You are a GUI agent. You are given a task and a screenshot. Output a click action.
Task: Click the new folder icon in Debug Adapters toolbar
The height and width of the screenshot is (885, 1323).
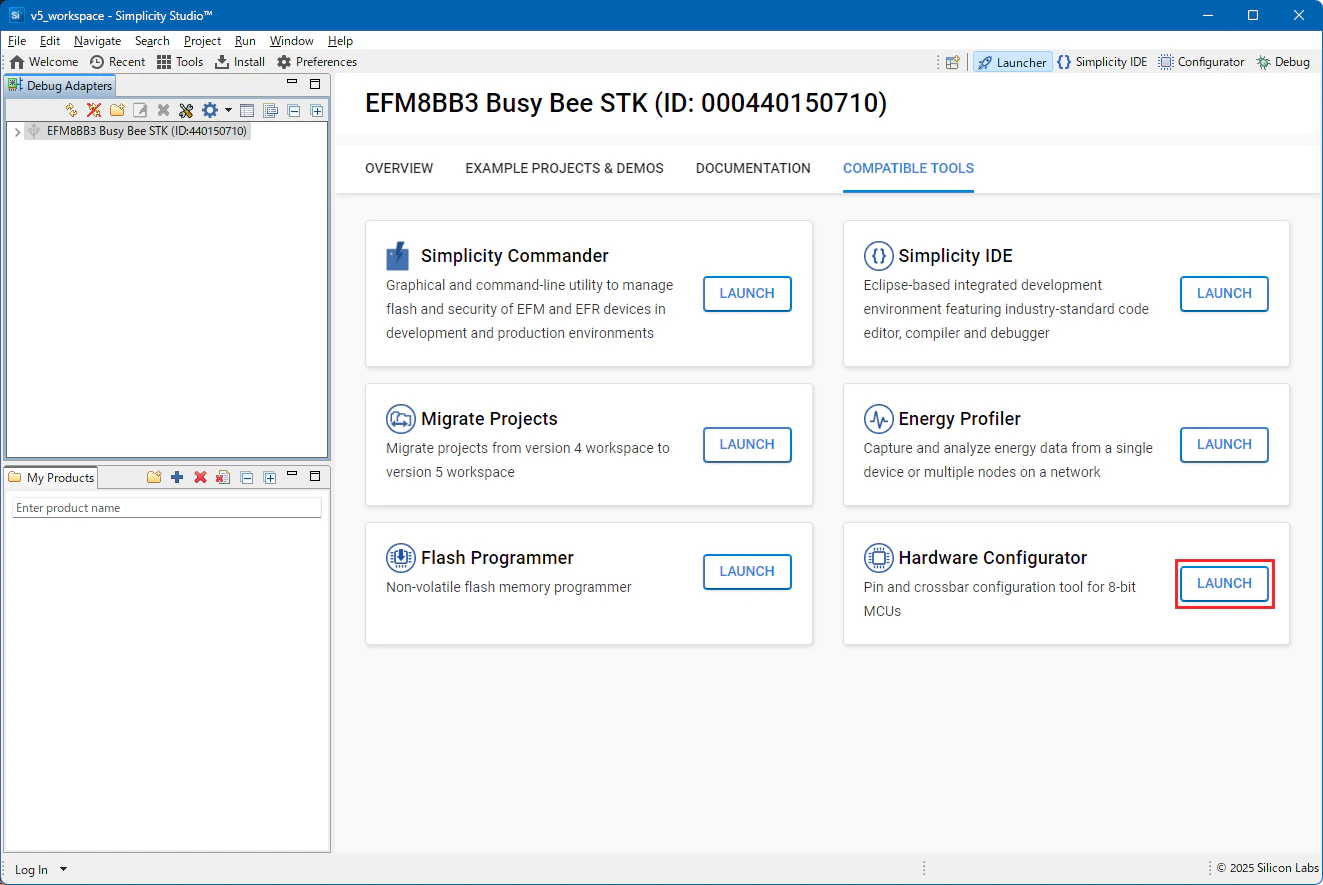coord(117,110)
